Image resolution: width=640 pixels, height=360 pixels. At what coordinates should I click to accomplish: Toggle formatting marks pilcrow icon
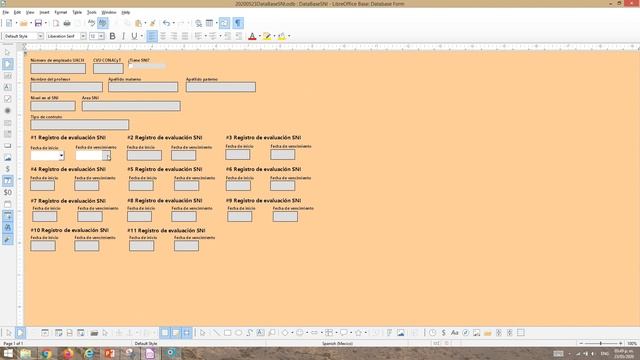[238, 23]
